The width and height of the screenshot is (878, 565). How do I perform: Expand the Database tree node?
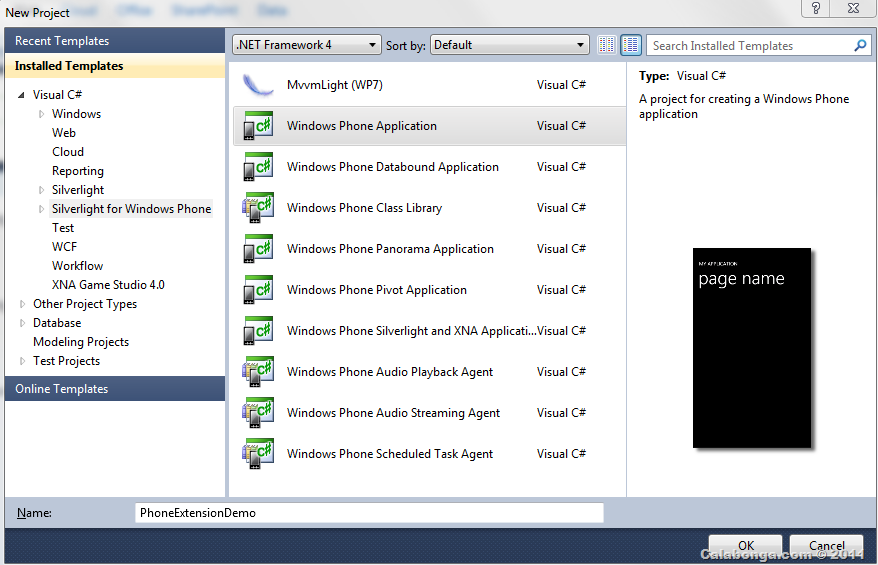tap(22, 323)
